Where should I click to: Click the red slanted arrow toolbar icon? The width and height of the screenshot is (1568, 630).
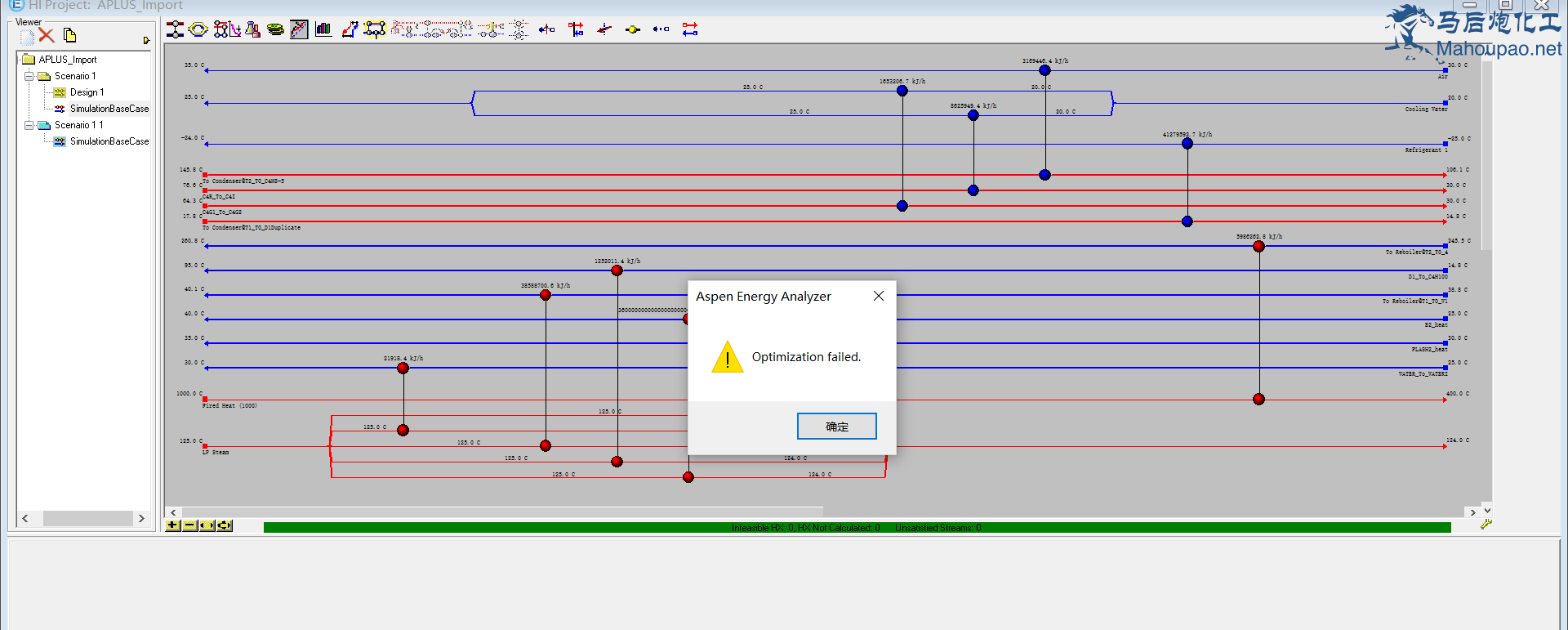[604, 29]
